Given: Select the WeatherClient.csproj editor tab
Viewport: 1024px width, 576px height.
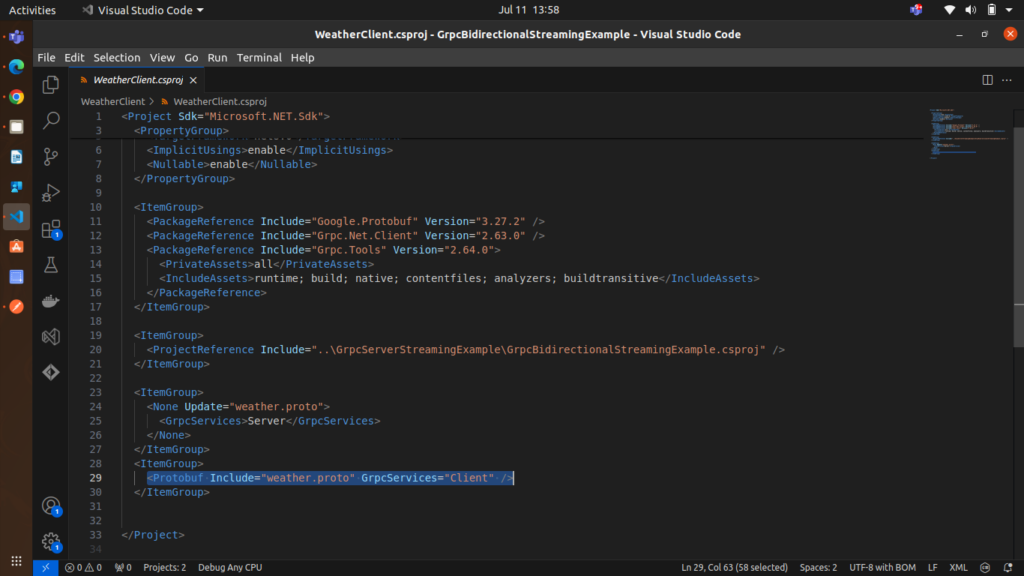Looking at the screenshot, I should (136, 80).
